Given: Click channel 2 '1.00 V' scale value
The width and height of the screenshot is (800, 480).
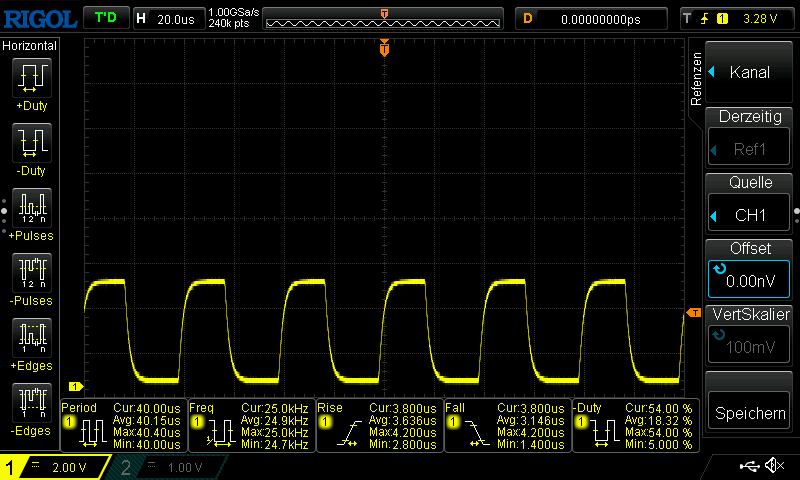Looking at the screenshot, I should (185, 467).
